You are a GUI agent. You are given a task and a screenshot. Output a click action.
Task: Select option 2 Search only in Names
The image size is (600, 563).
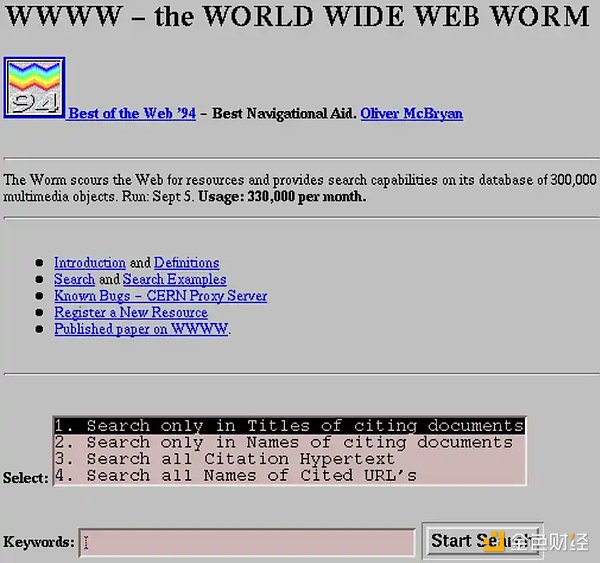pos(289,442)
